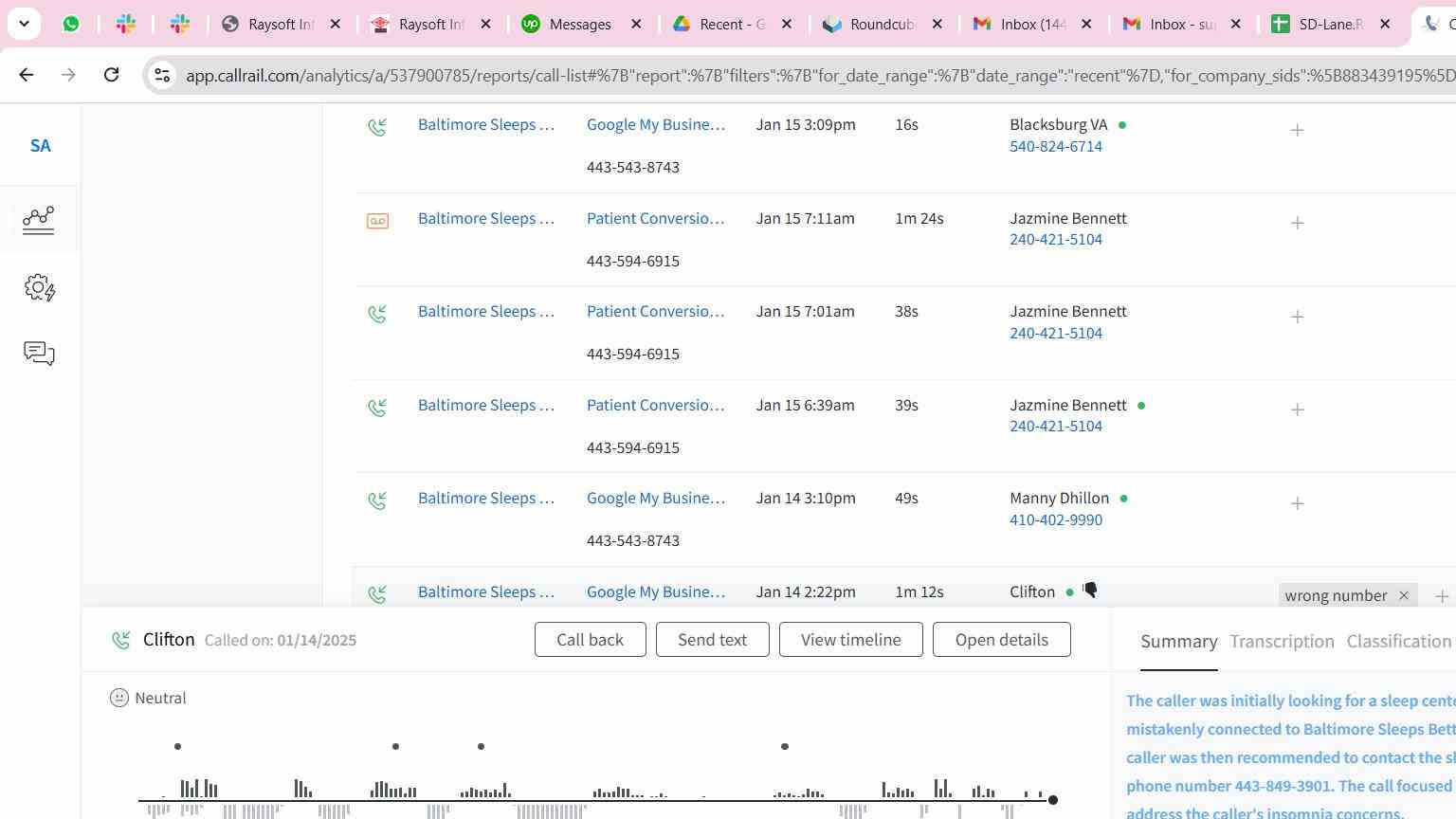Switch to the Messages Upwork tab
Image resolution: width=1456 pixels, height=819 pixels.
tap(582, 24)
